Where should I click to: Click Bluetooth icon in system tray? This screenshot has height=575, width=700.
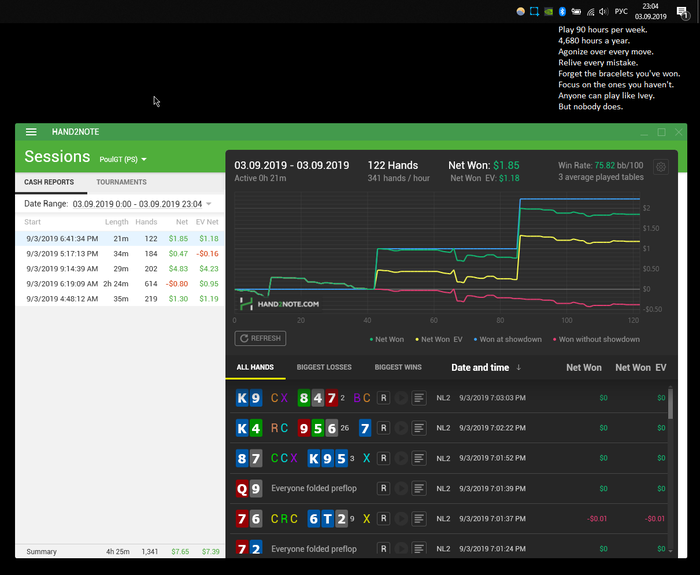(562, 11)
